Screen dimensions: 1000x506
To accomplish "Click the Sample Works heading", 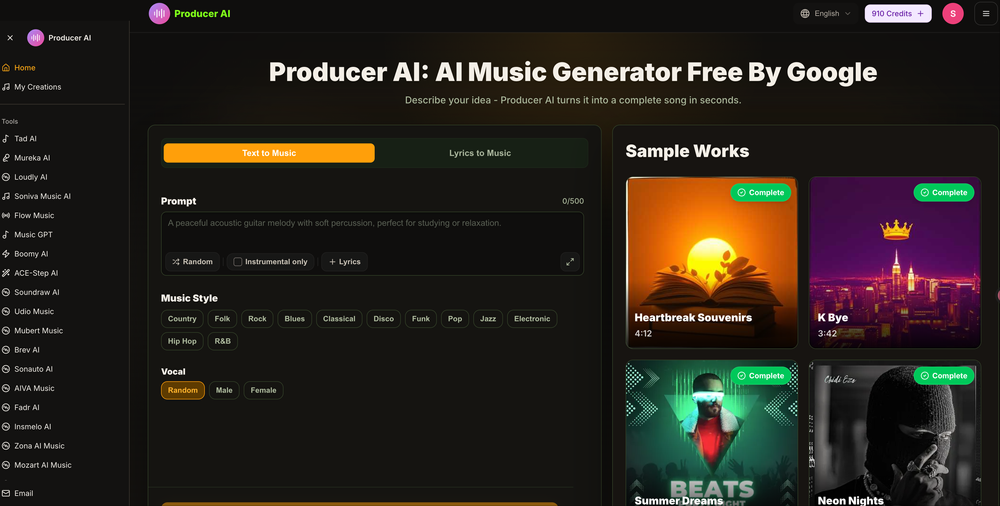I will pos(687,151).
